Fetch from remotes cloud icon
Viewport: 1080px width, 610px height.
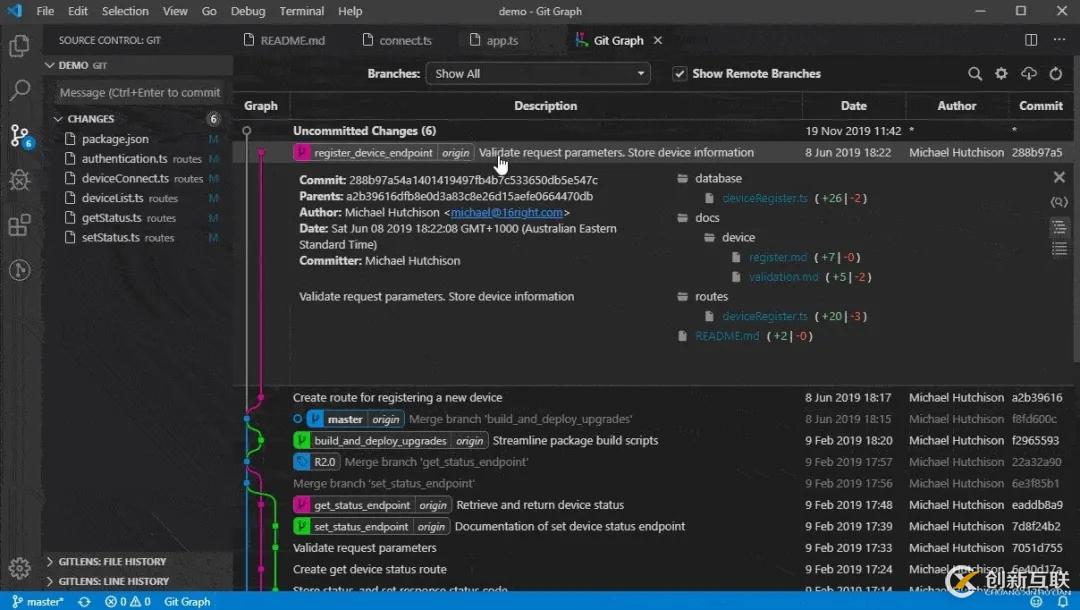pyautogui.click(x=1028, y=74)
